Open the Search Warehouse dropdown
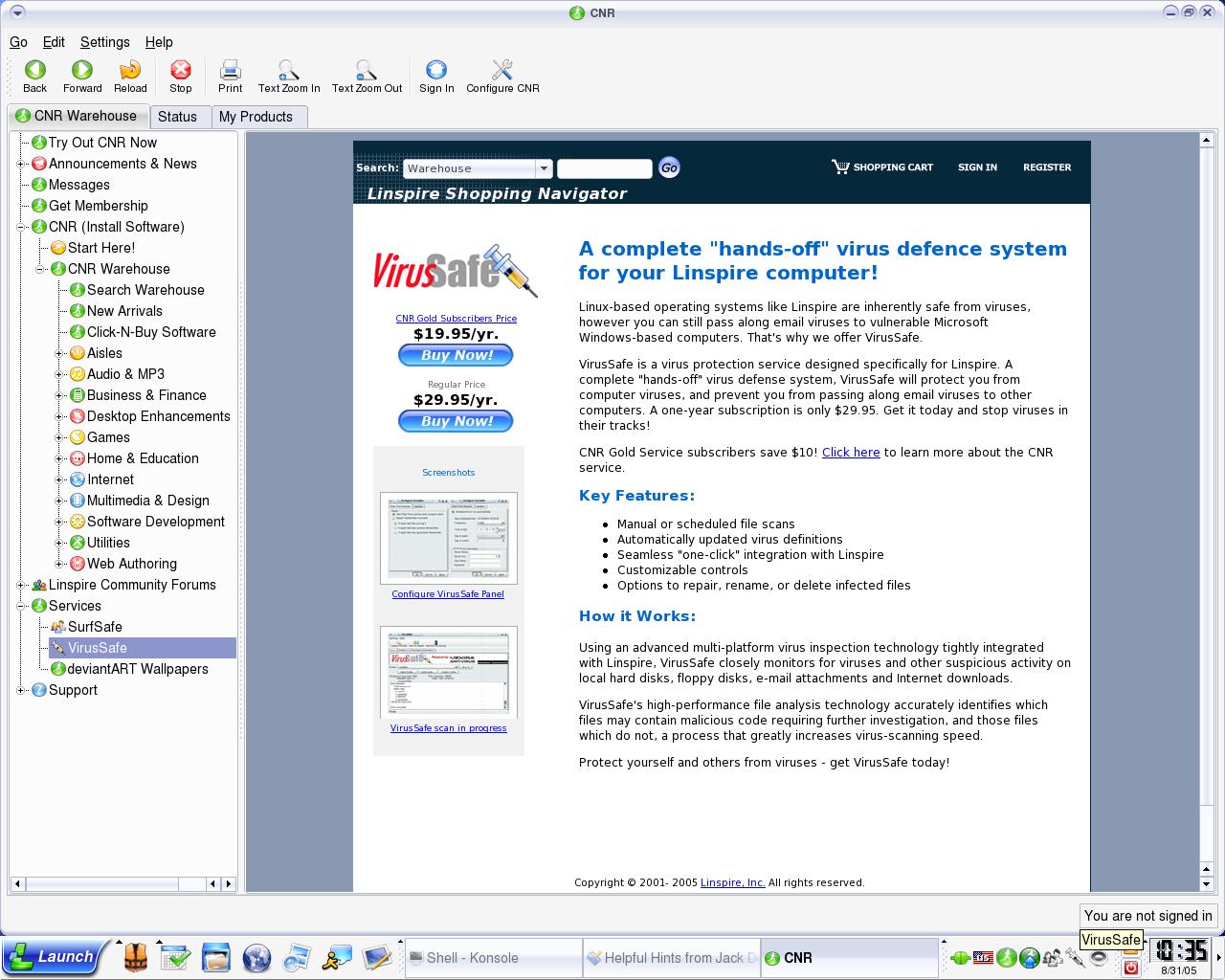 pos(478,168)
